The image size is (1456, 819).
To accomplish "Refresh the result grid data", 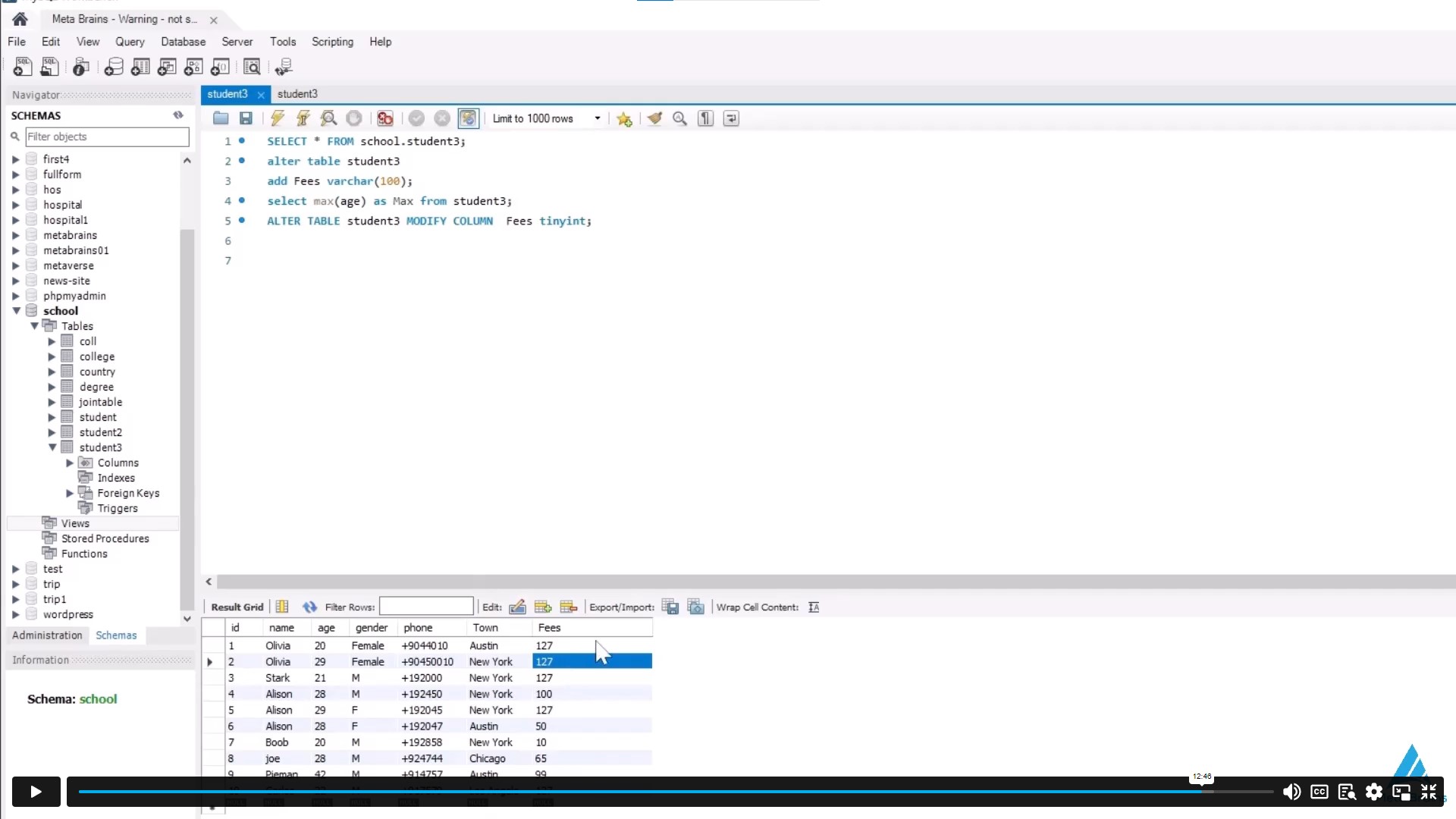I will tap(309, 607).
